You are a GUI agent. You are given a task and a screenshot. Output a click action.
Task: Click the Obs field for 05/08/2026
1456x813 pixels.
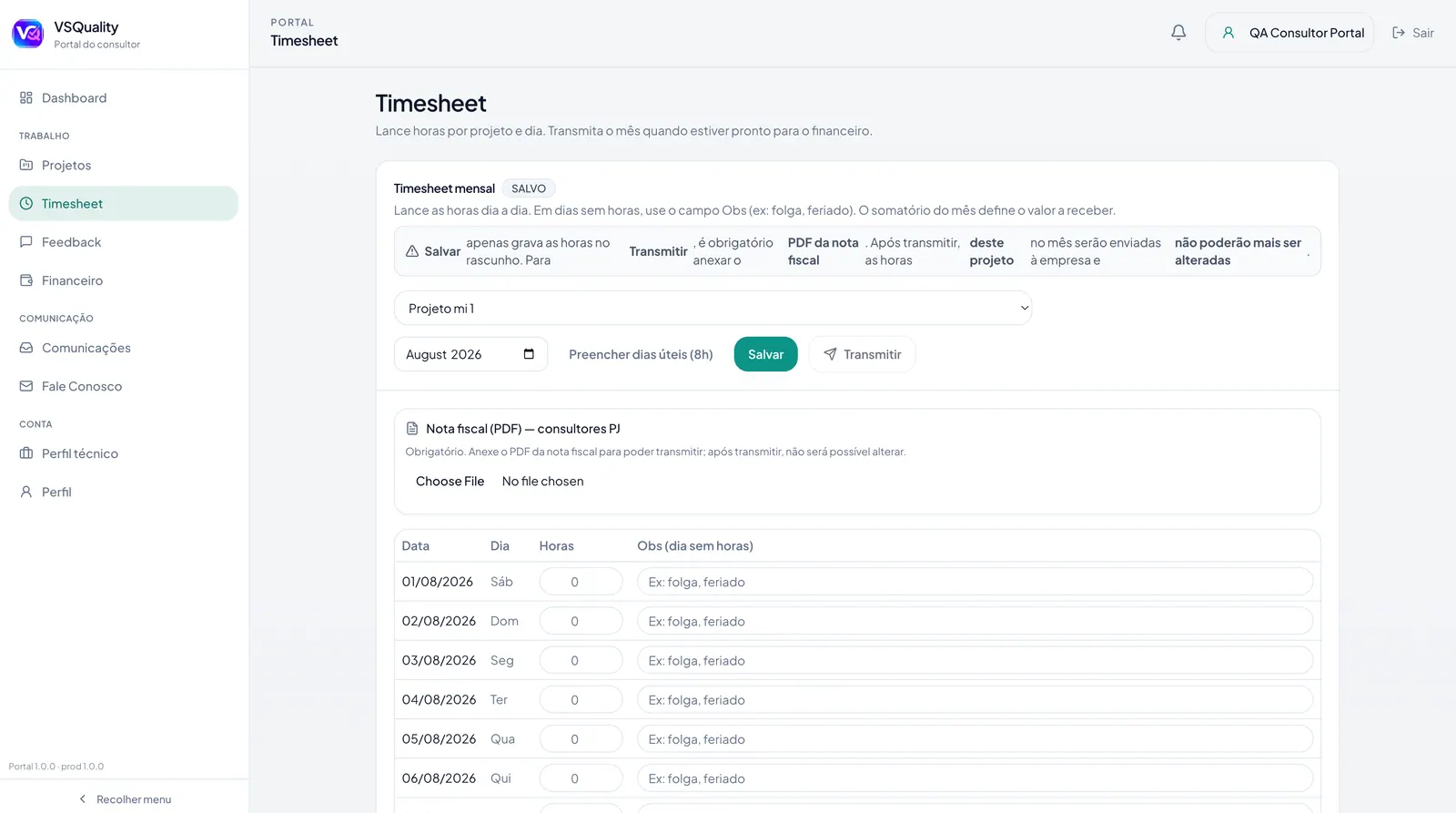(x=975, y=739)
